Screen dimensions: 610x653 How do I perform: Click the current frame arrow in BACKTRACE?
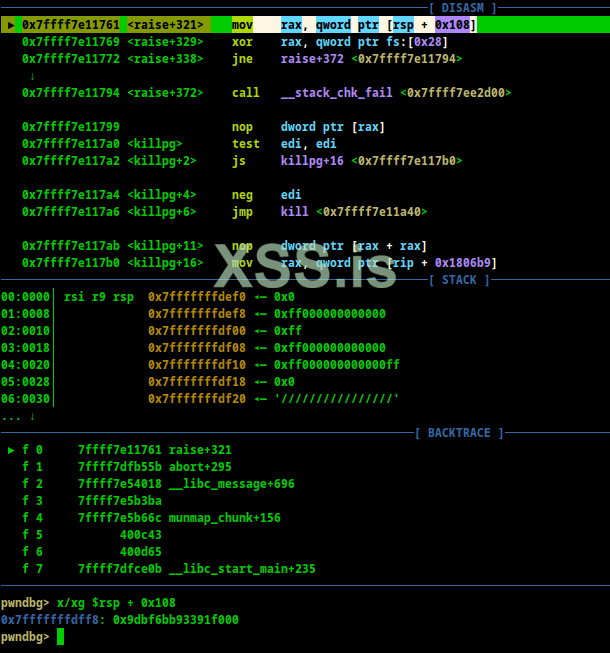11,450
